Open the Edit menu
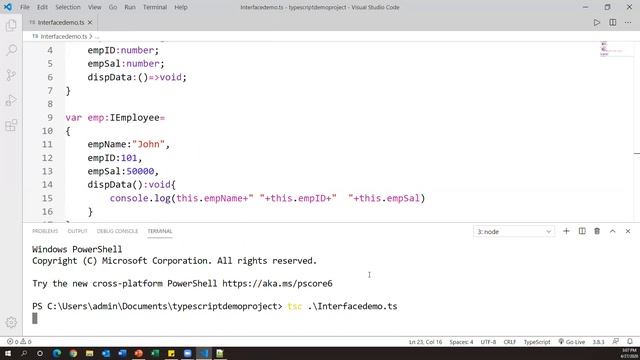This screenshot has height=360, width=640. 42,7
